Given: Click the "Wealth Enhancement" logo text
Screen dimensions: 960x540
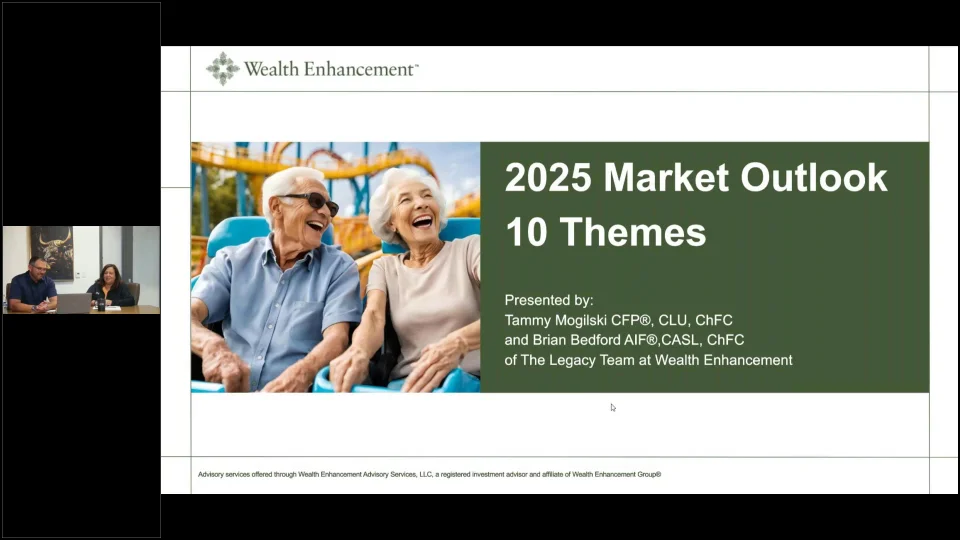Looking at the screenshot, I should click(331, 69).
